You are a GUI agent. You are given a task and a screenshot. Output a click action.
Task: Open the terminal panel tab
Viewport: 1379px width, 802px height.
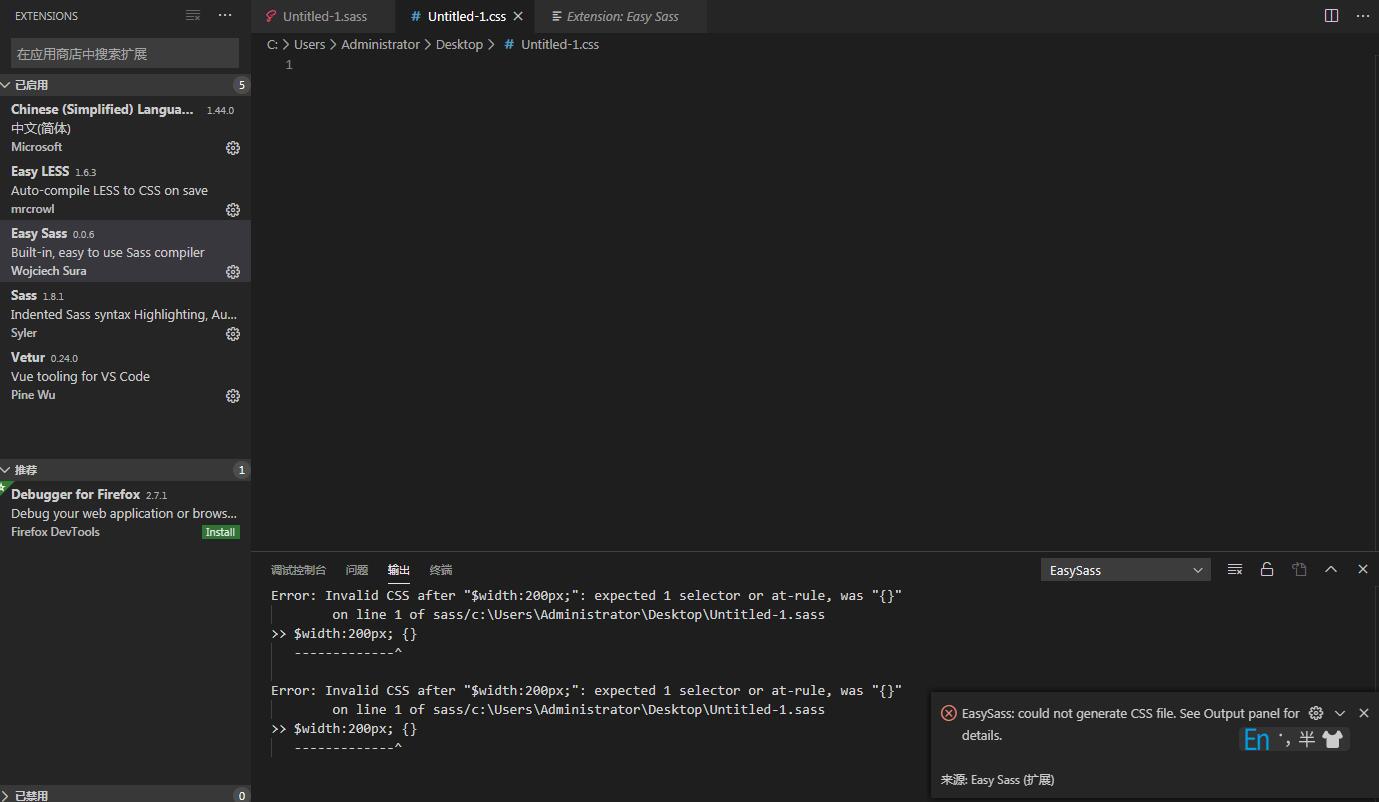(x=441, y=570)
